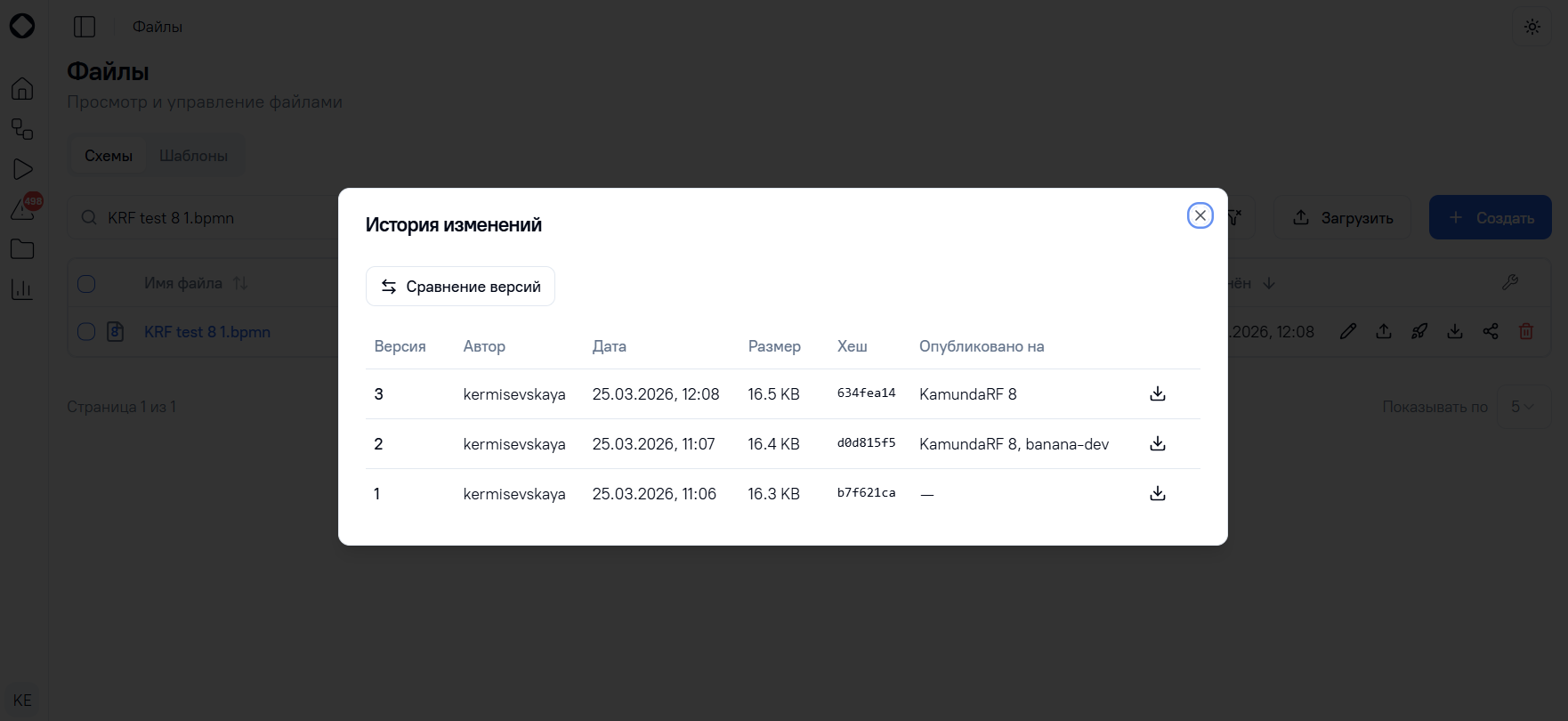
Task: Open rows per page dropdown showing 5
Action: click(1524, 407)
